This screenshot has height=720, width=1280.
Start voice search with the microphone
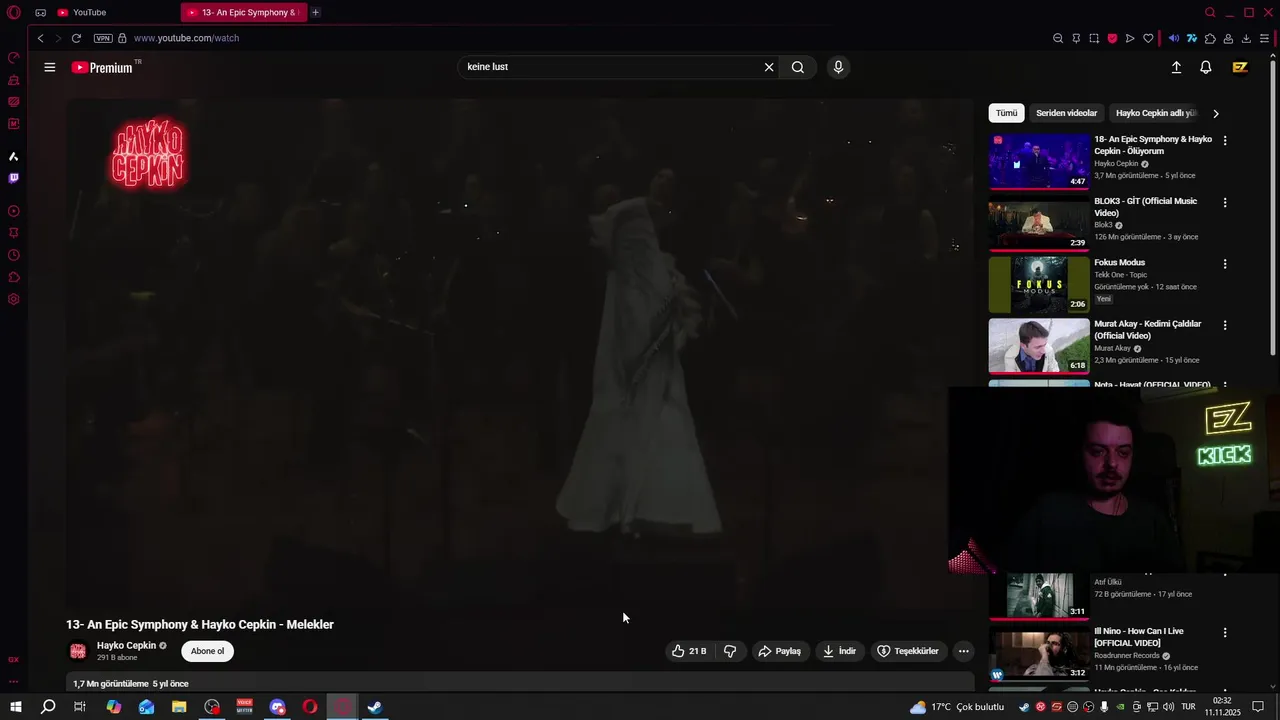[838, 67]
